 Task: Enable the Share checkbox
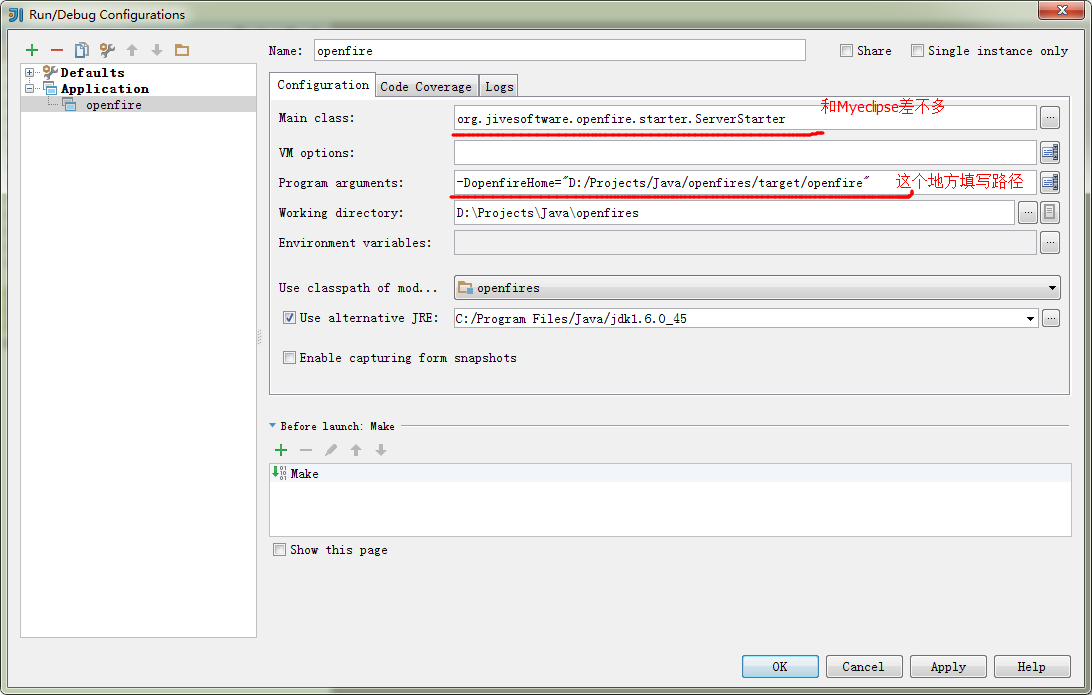[x=846, y=50]
